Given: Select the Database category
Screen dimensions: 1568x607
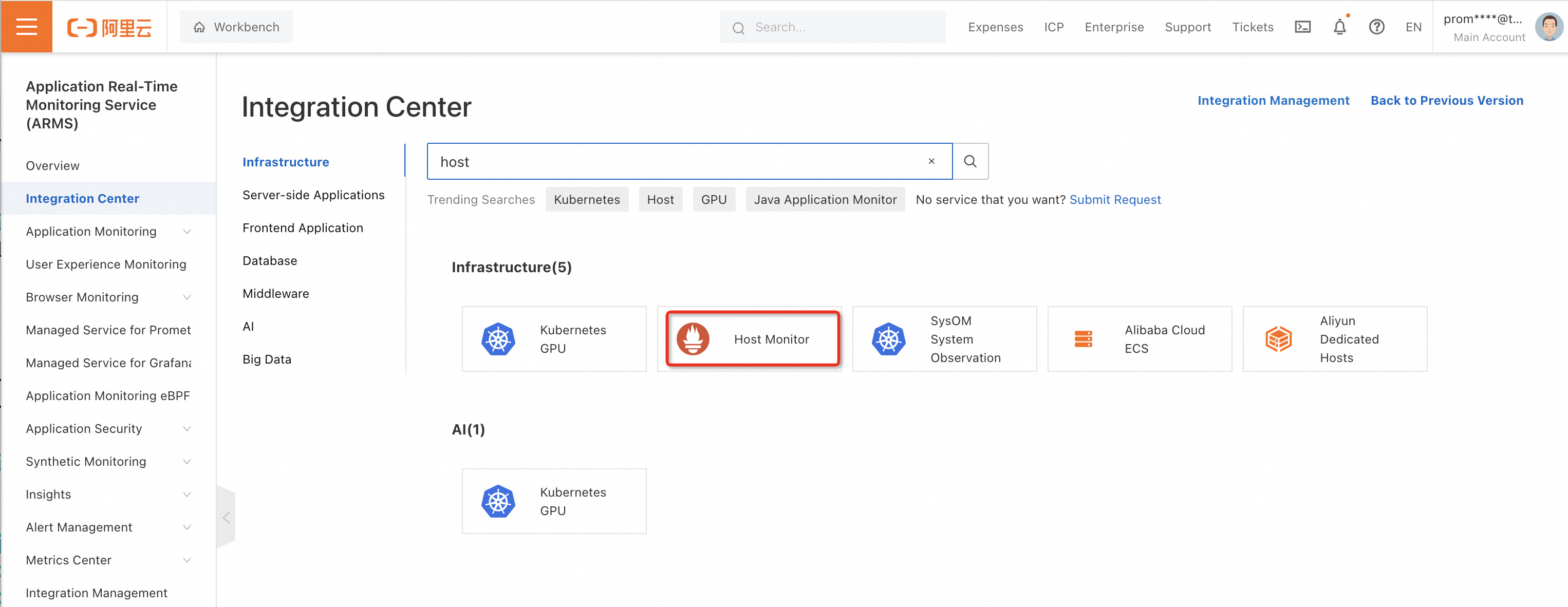Looking at the screenshot, I should pos(270,260).
